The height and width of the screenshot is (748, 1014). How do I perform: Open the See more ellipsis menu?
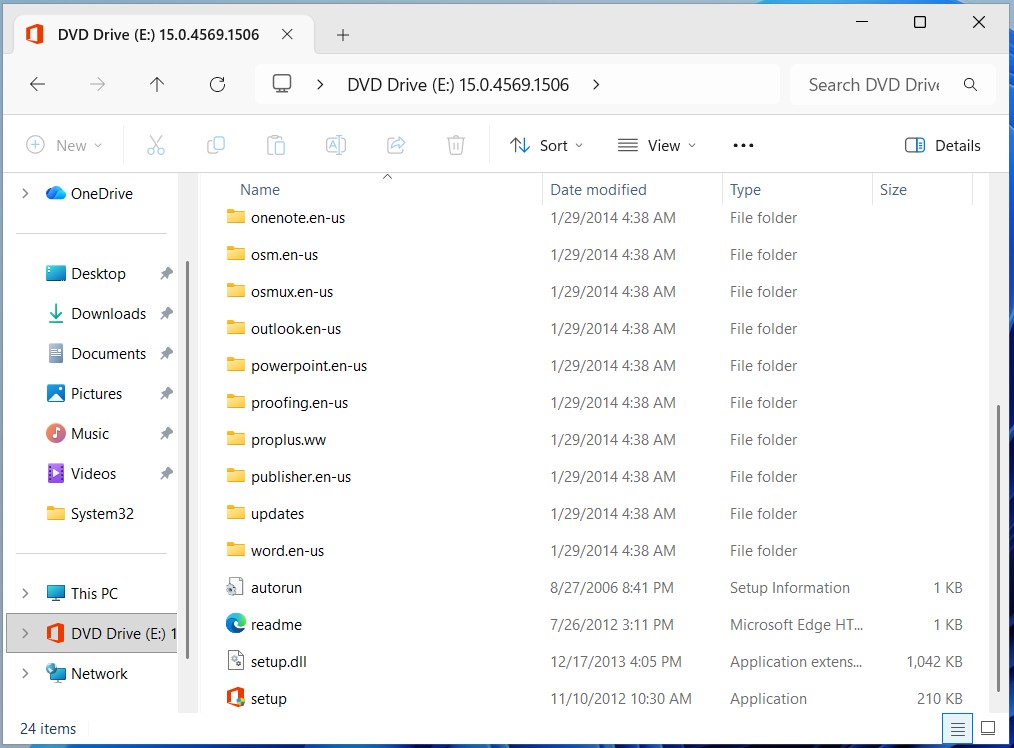743,145
